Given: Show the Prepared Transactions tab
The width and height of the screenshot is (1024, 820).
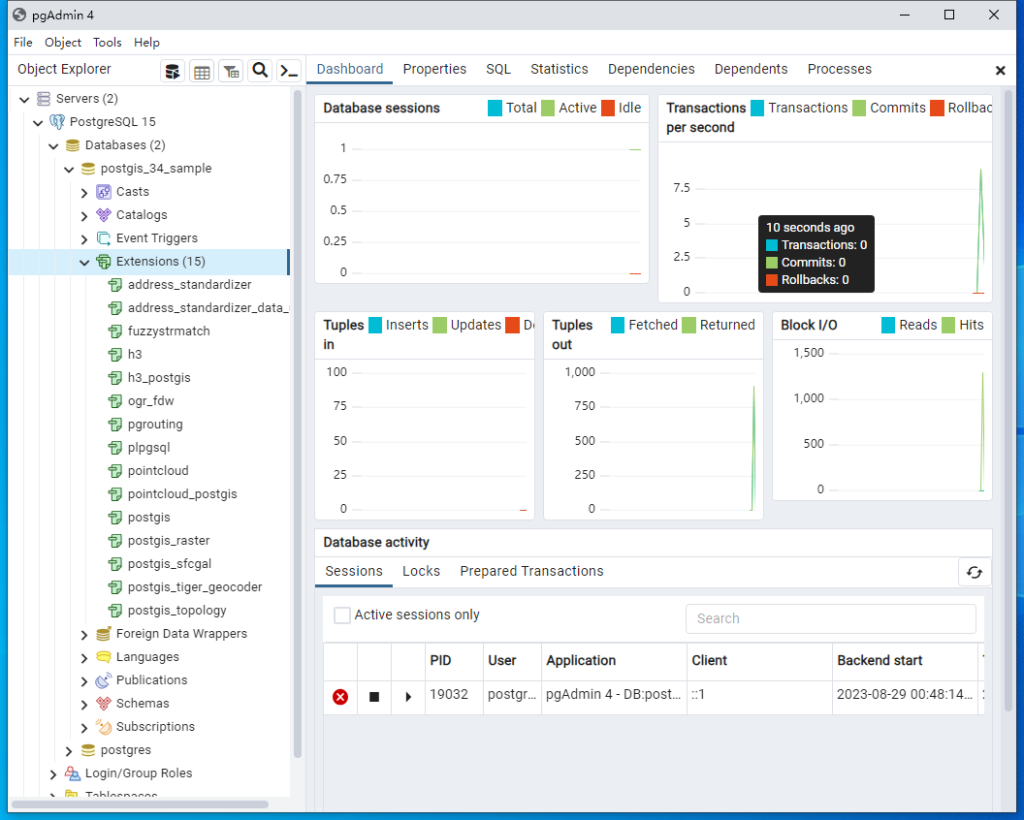Looking at the screenshot, I should 532,571.
